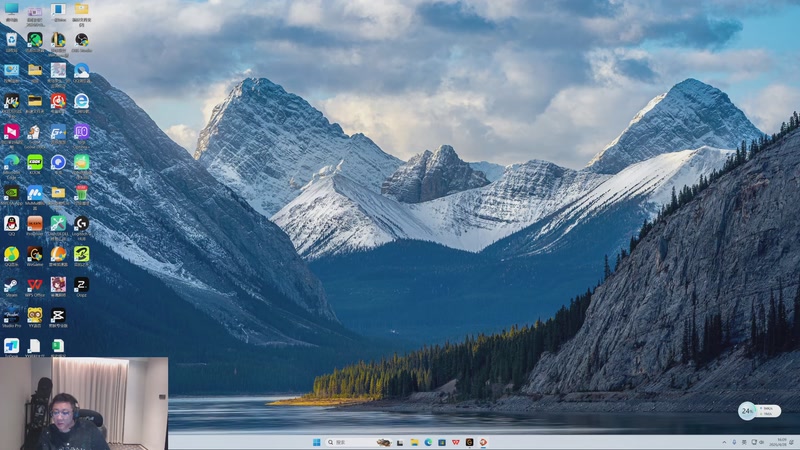The image size is (800, 450).
Task: Open WPS Office desktop shortcut
Action: (35, 285)
